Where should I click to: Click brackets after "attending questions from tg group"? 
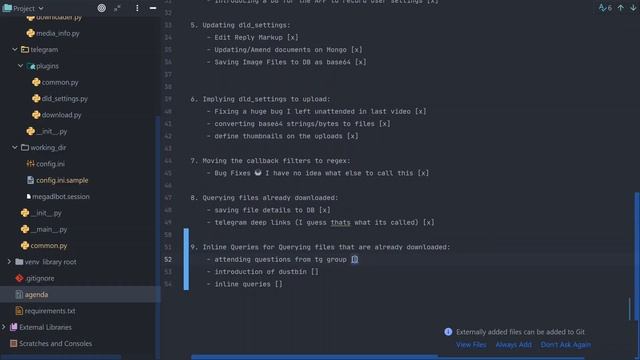point(355,260)
